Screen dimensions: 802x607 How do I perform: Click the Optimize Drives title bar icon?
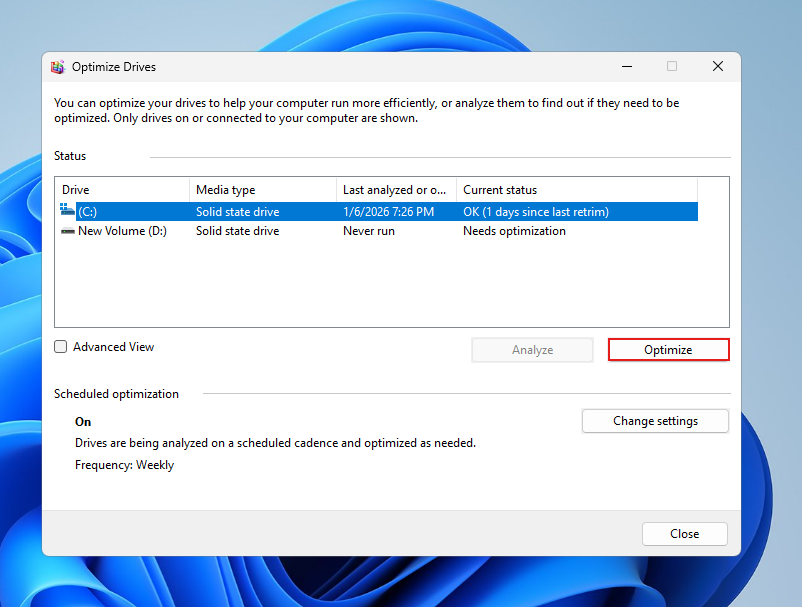point(59,67)
